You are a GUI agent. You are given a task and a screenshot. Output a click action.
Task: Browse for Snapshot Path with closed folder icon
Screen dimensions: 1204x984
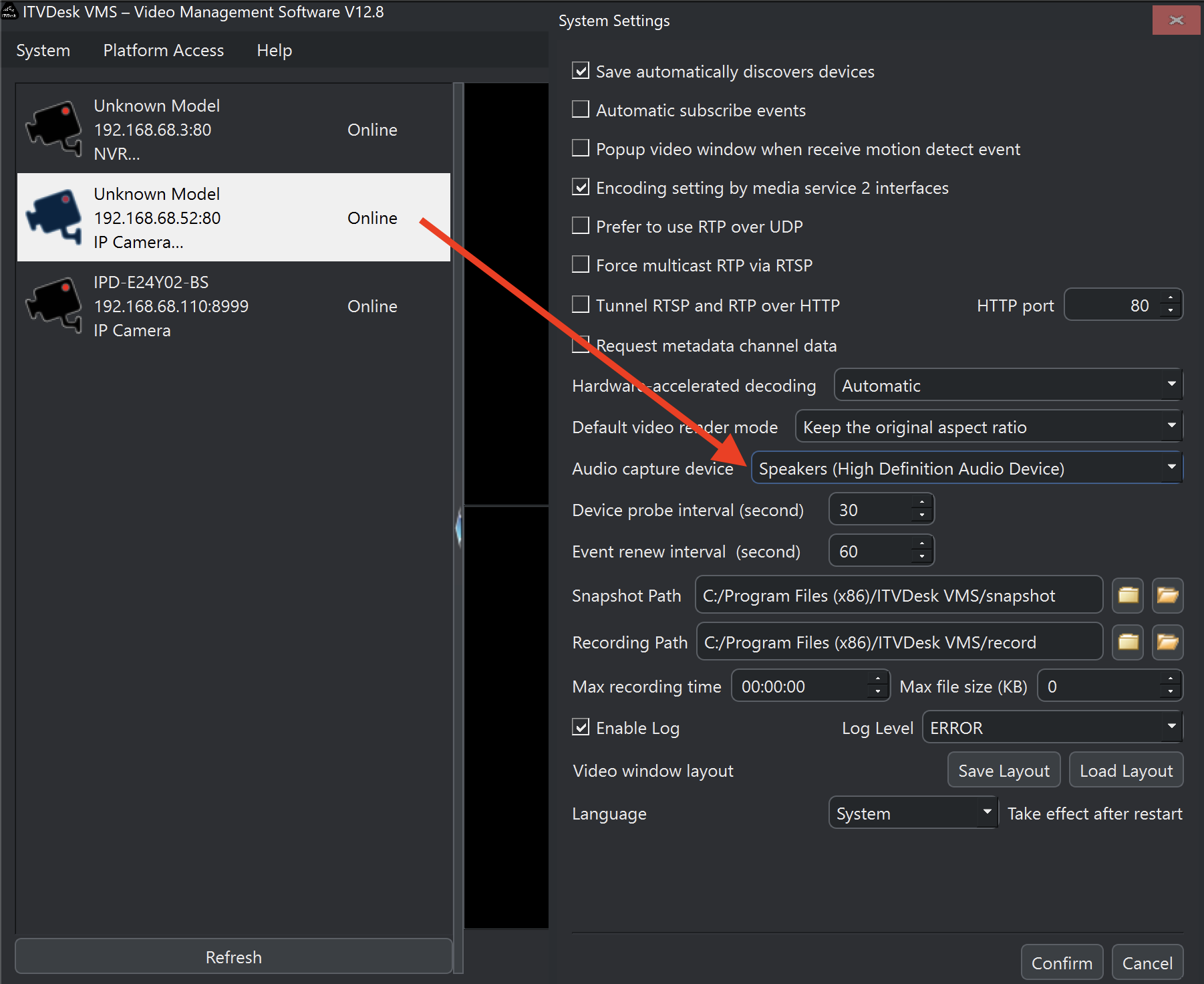pos(1128,595)
